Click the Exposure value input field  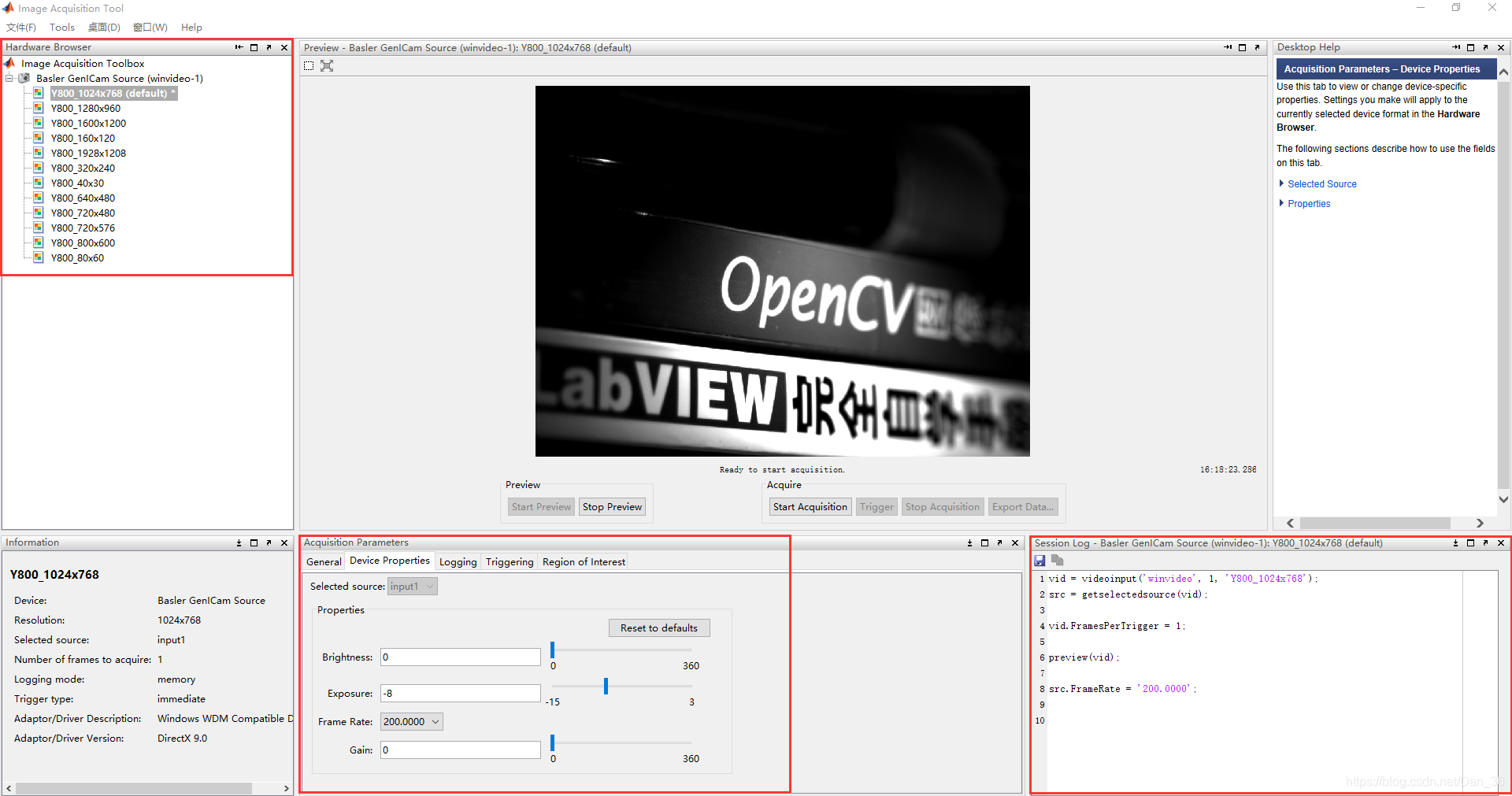click(x=461, y=694)
